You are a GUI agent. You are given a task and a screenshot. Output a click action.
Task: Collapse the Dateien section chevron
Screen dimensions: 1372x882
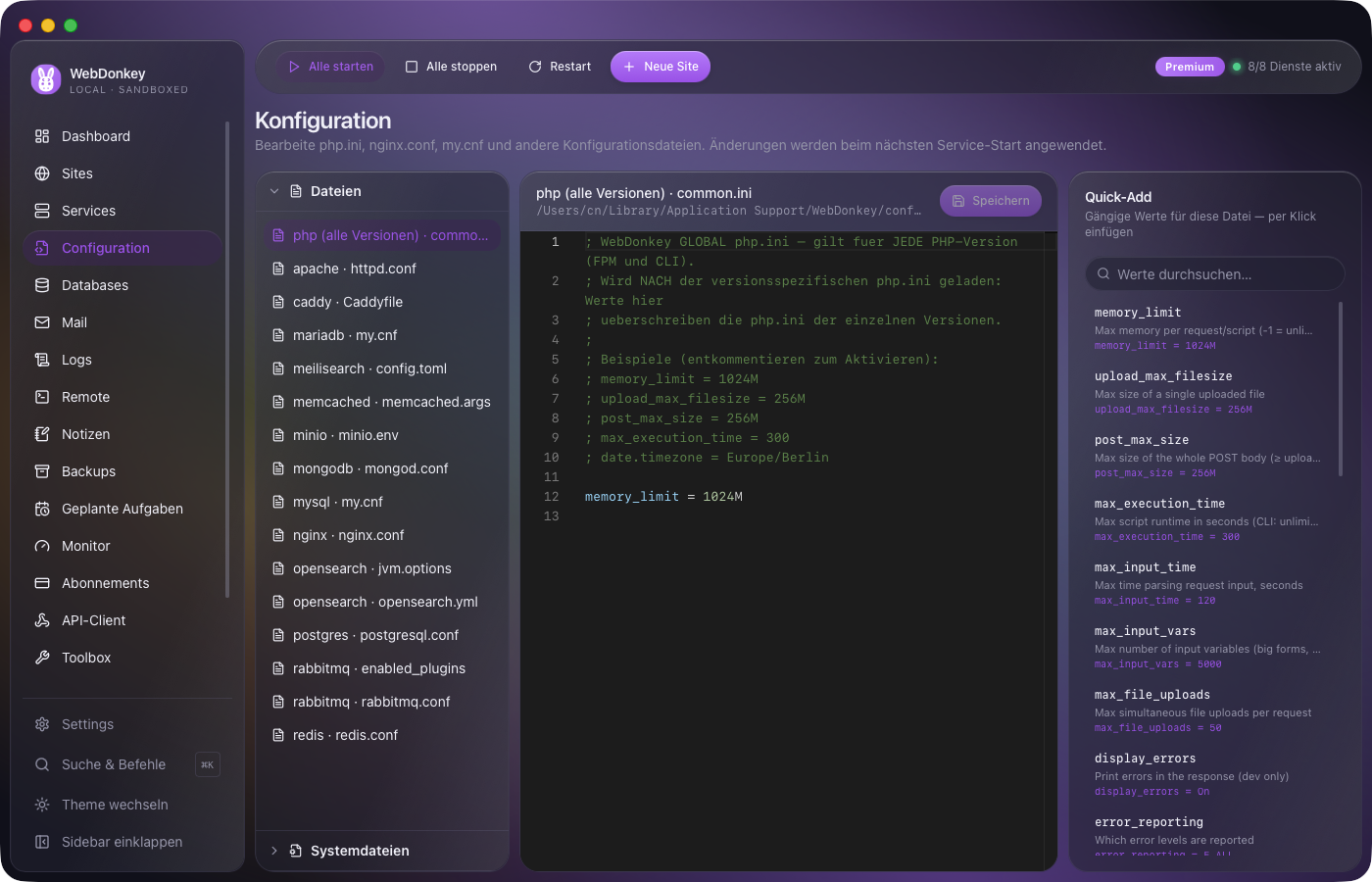click(274, 191)
